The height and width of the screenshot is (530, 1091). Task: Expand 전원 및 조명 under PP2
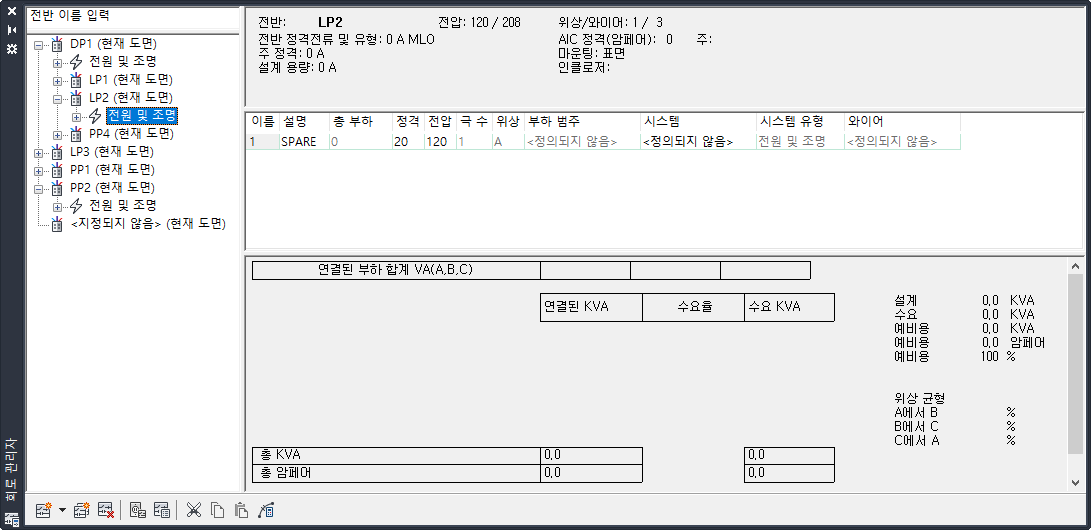pos(57,207)
